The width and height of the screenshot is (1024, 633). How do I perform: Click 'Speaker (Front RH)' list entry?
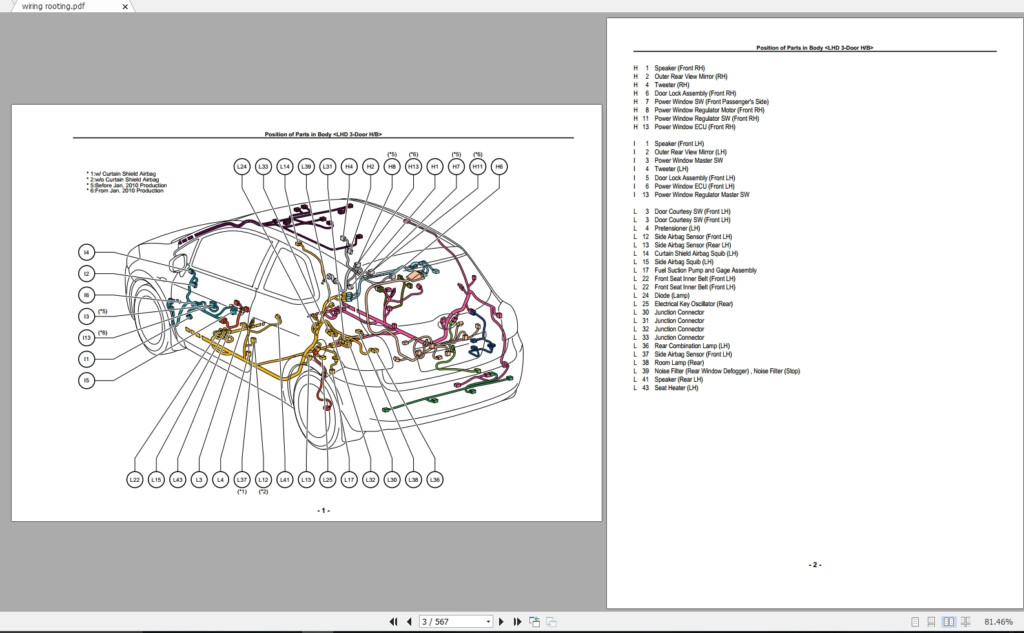679,68
